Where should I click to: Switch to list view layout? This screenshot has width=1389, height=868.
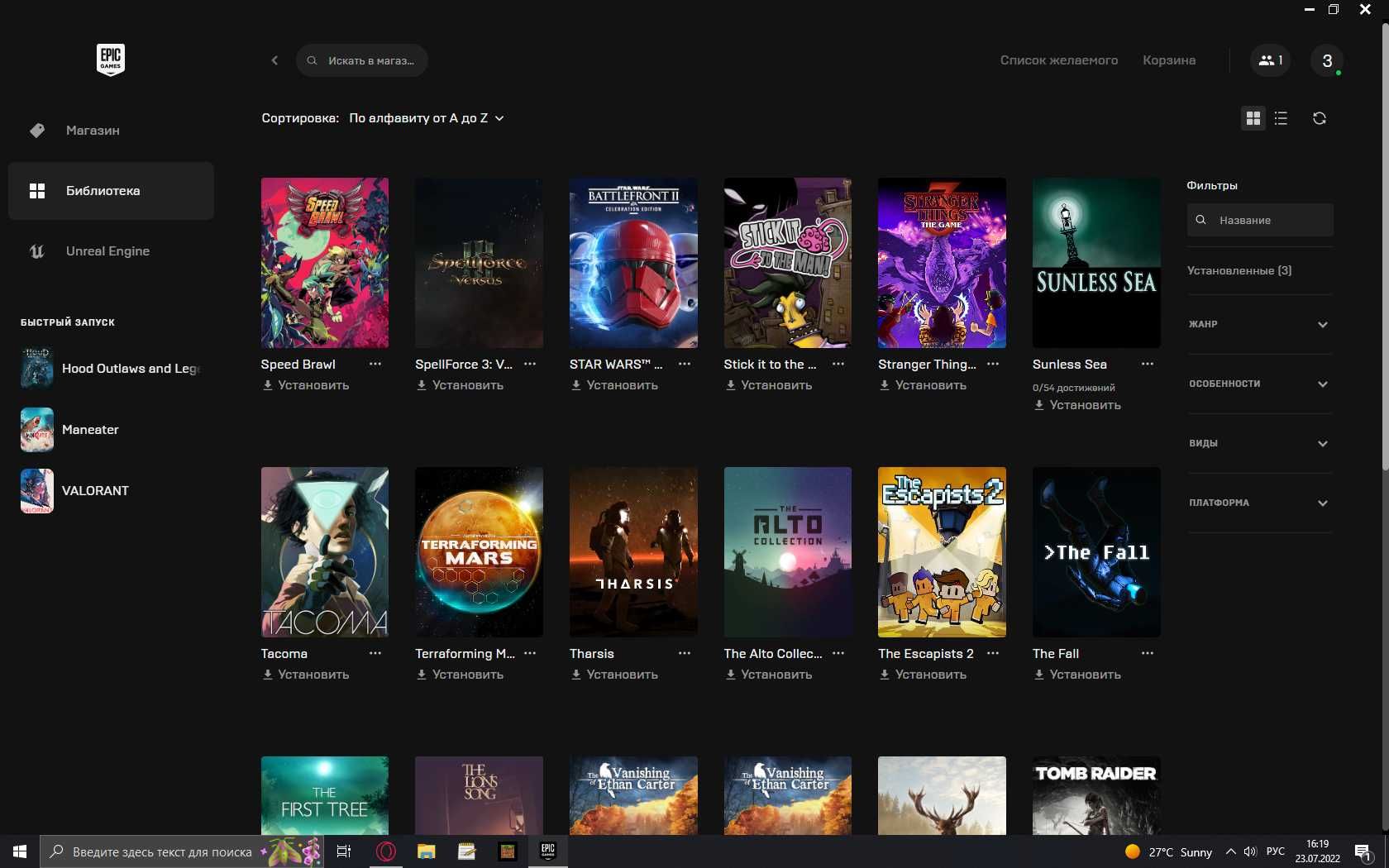(x=1281, y=118)
